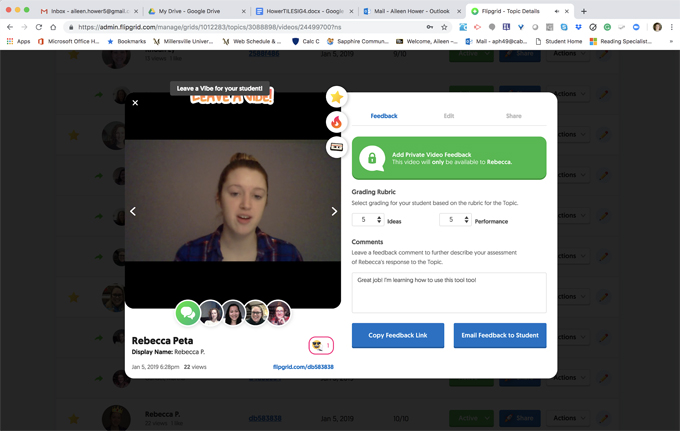
Task: Go to the previous video with left arrow
Action: (133, 211)
